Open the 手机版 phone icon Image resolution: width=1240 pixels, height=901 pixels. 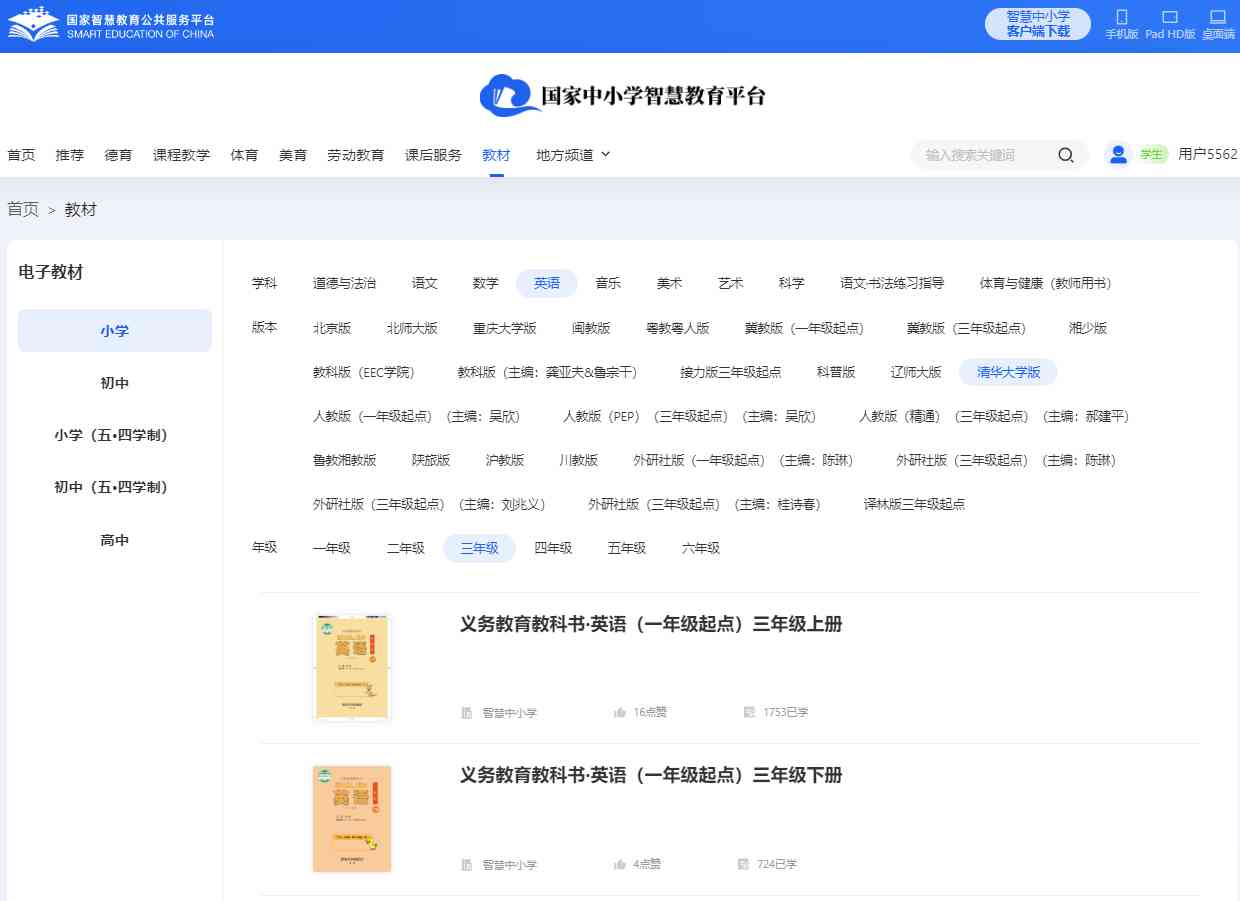point(1122,17)
